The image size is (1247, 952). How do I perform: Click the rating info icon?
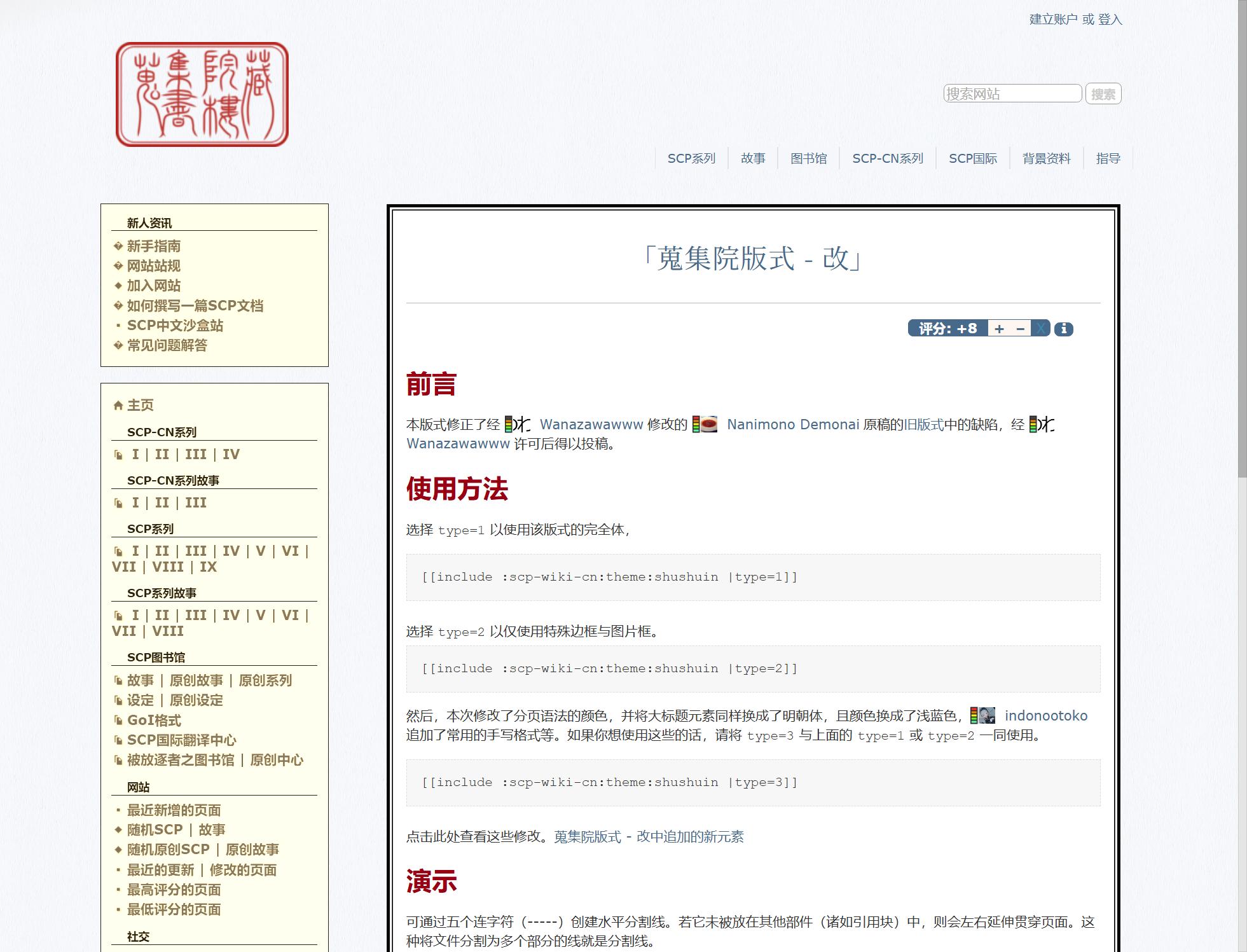[1063, 329]
